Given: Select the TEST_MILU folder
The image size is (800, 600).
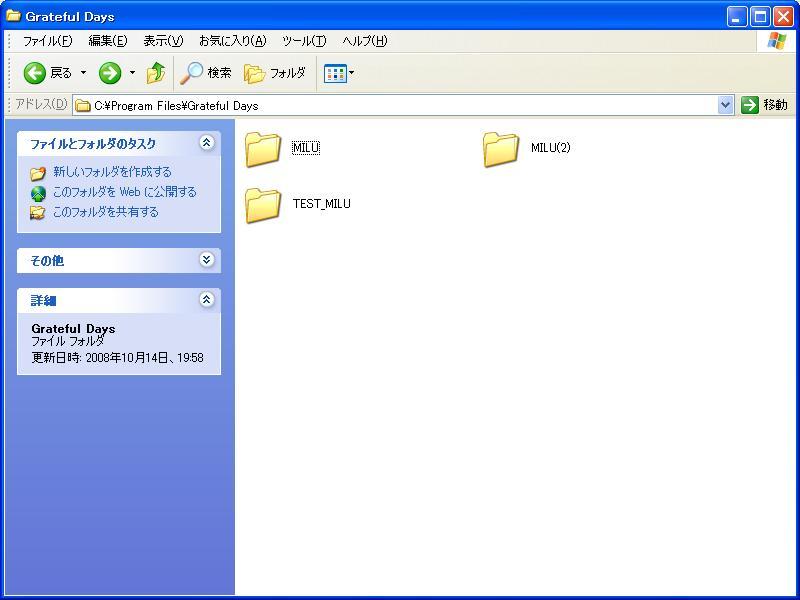Looking at the screenshot, I should click(x=263, y=205).
